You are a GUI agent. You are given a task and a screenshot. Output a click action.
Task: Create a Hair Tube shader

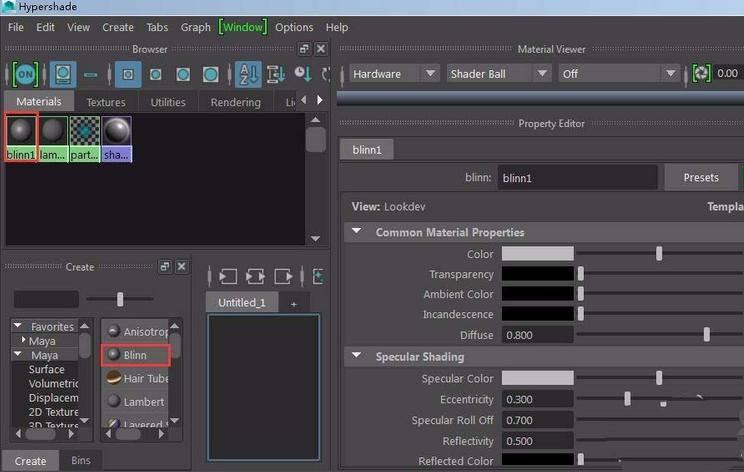136,379
